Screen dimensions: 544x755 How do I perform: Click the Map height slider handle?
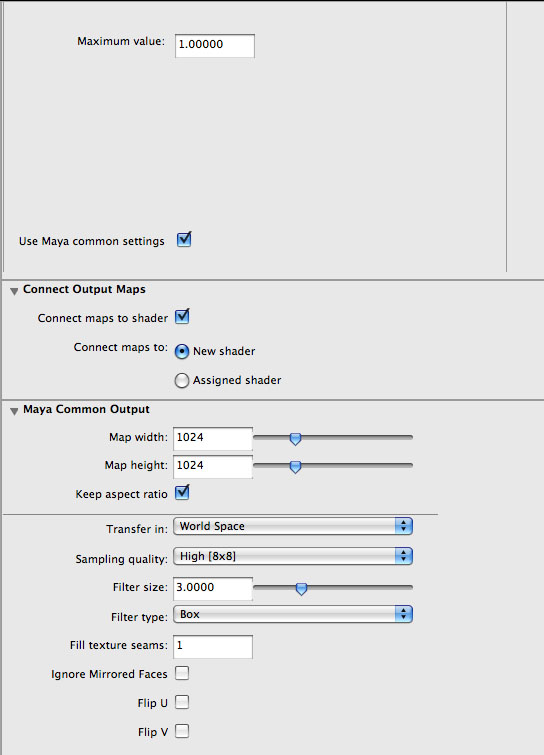click(295, 467)
